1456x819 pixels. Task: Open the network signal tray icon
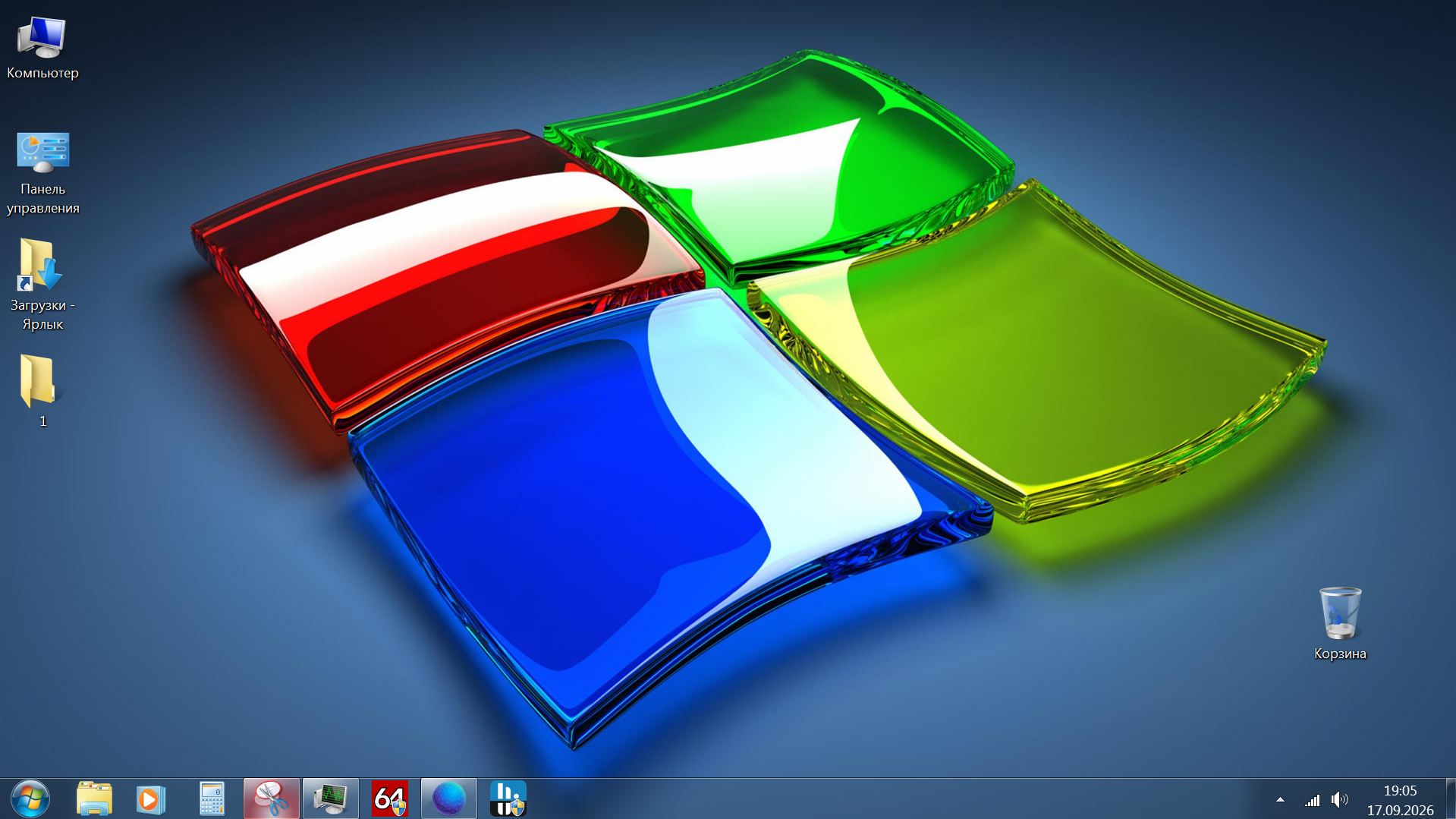point(1312,799)
